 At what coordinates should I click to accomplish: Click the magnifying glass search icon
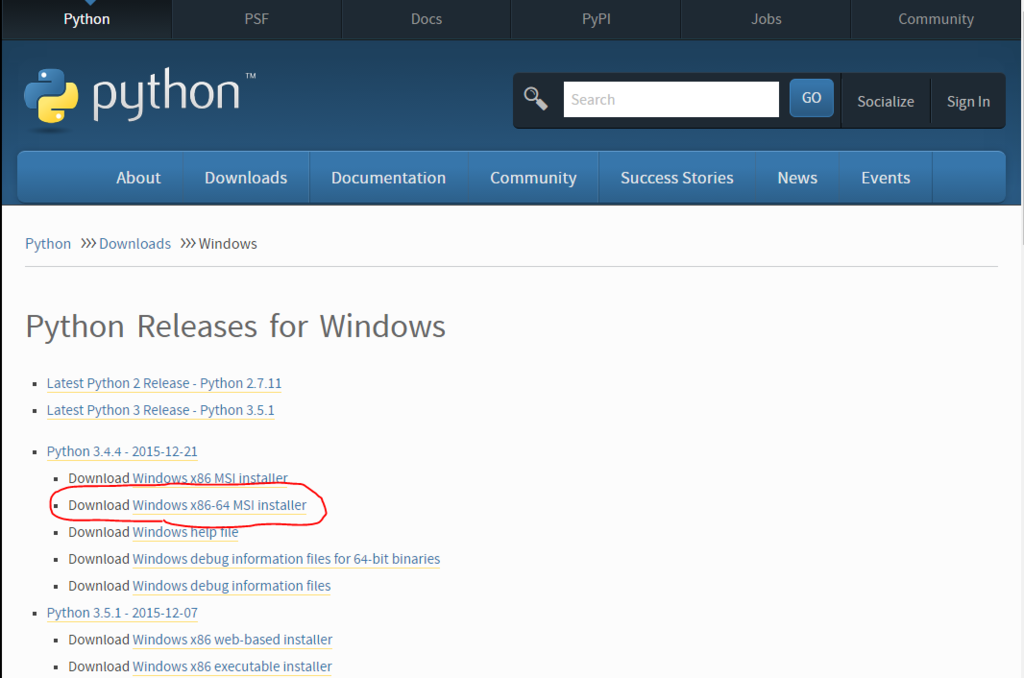point(536,99)
